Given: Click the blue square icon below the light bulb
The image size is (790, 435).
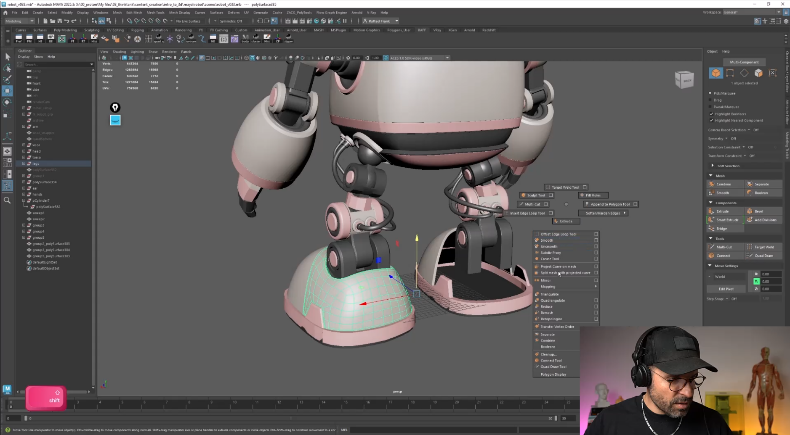Looking at the screenshot, I should 115,120.
